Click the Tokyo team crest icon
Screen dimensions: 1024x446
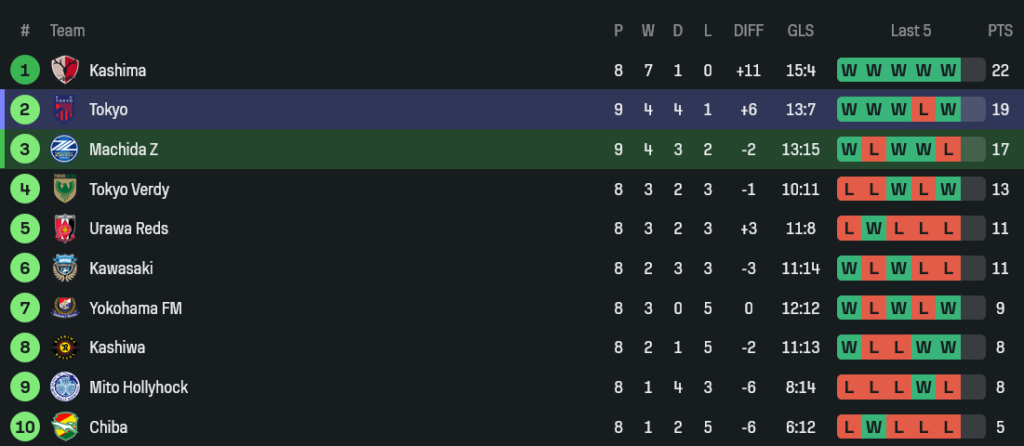[65, 110]
